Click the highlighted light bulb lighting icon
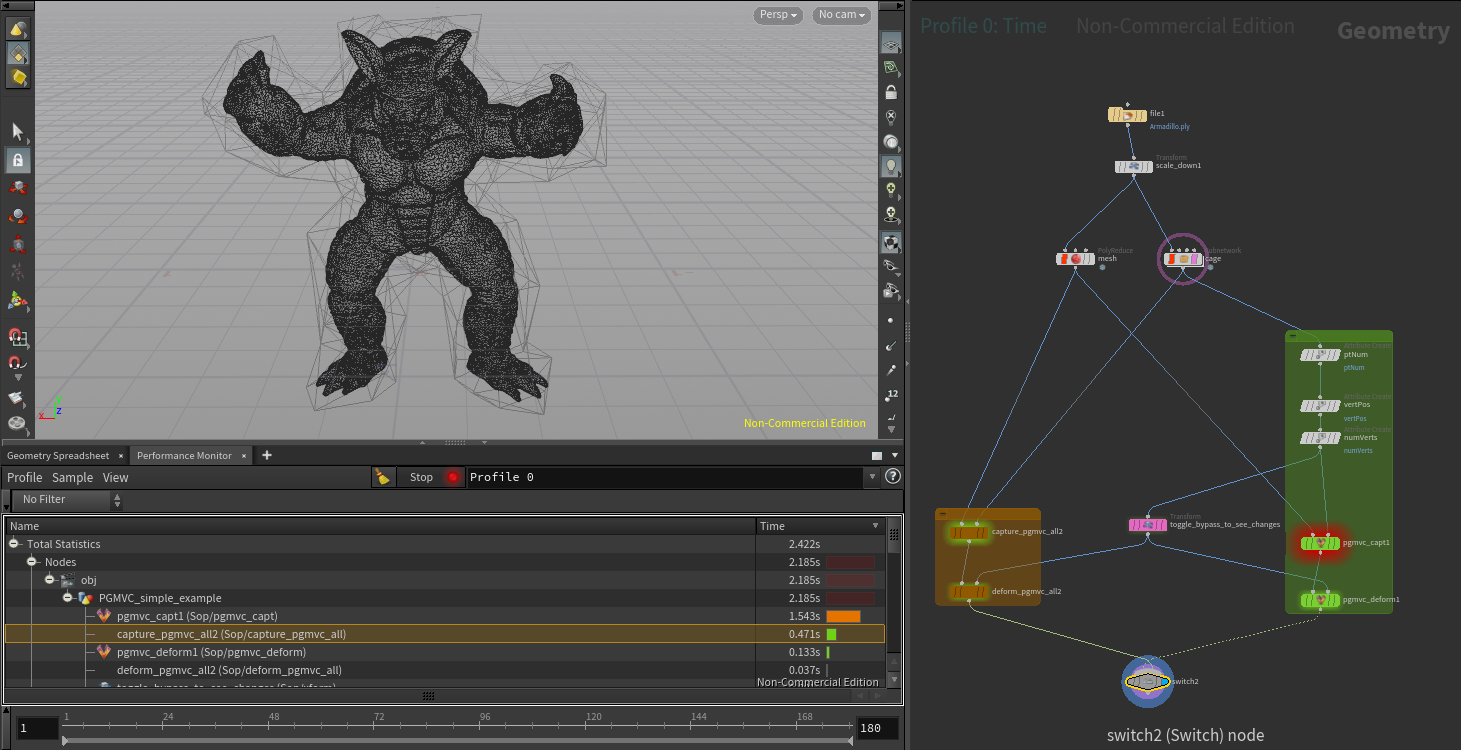Screen dimensions: 1461x750 (x=890, y=166)
